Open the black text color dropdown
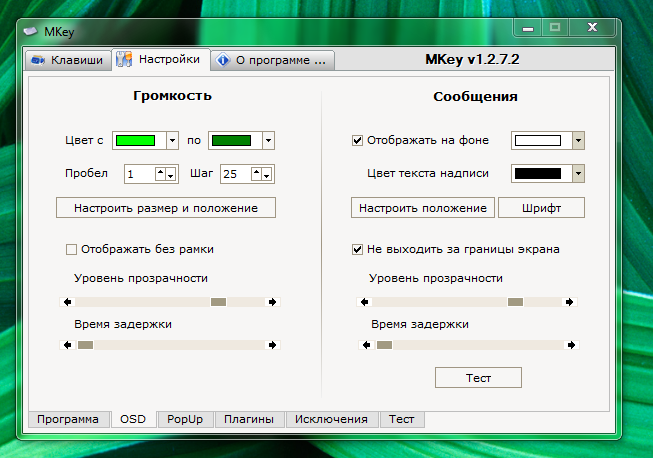Viewport: 653px width, 458px height. 578,173
